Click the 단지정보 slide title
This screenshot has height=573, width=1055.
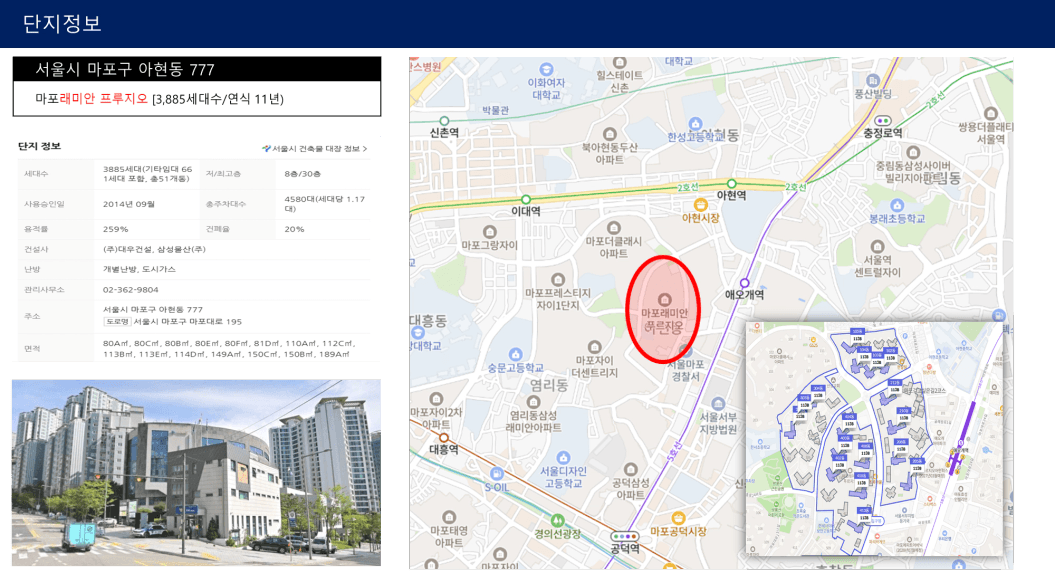coord(62,24)
